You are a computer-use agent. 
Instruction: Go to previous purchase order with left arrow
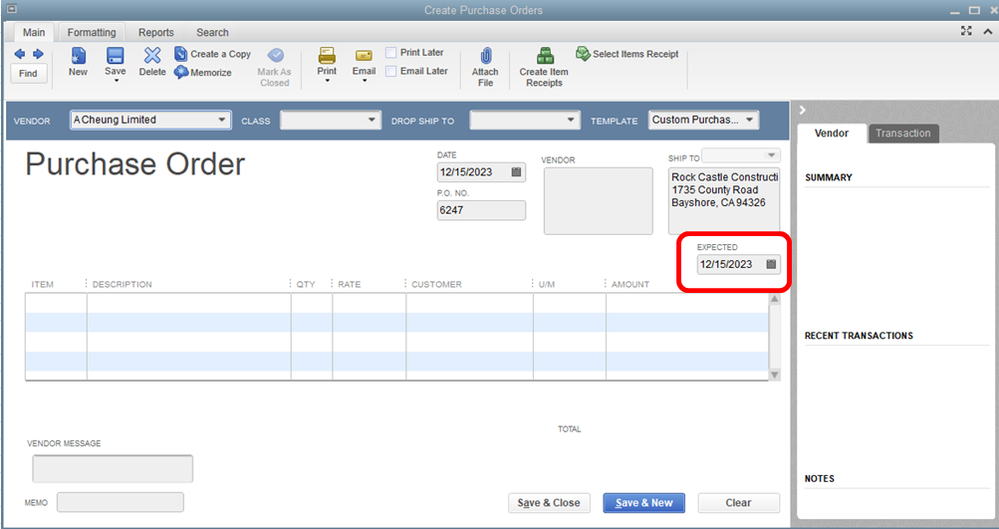20,54
